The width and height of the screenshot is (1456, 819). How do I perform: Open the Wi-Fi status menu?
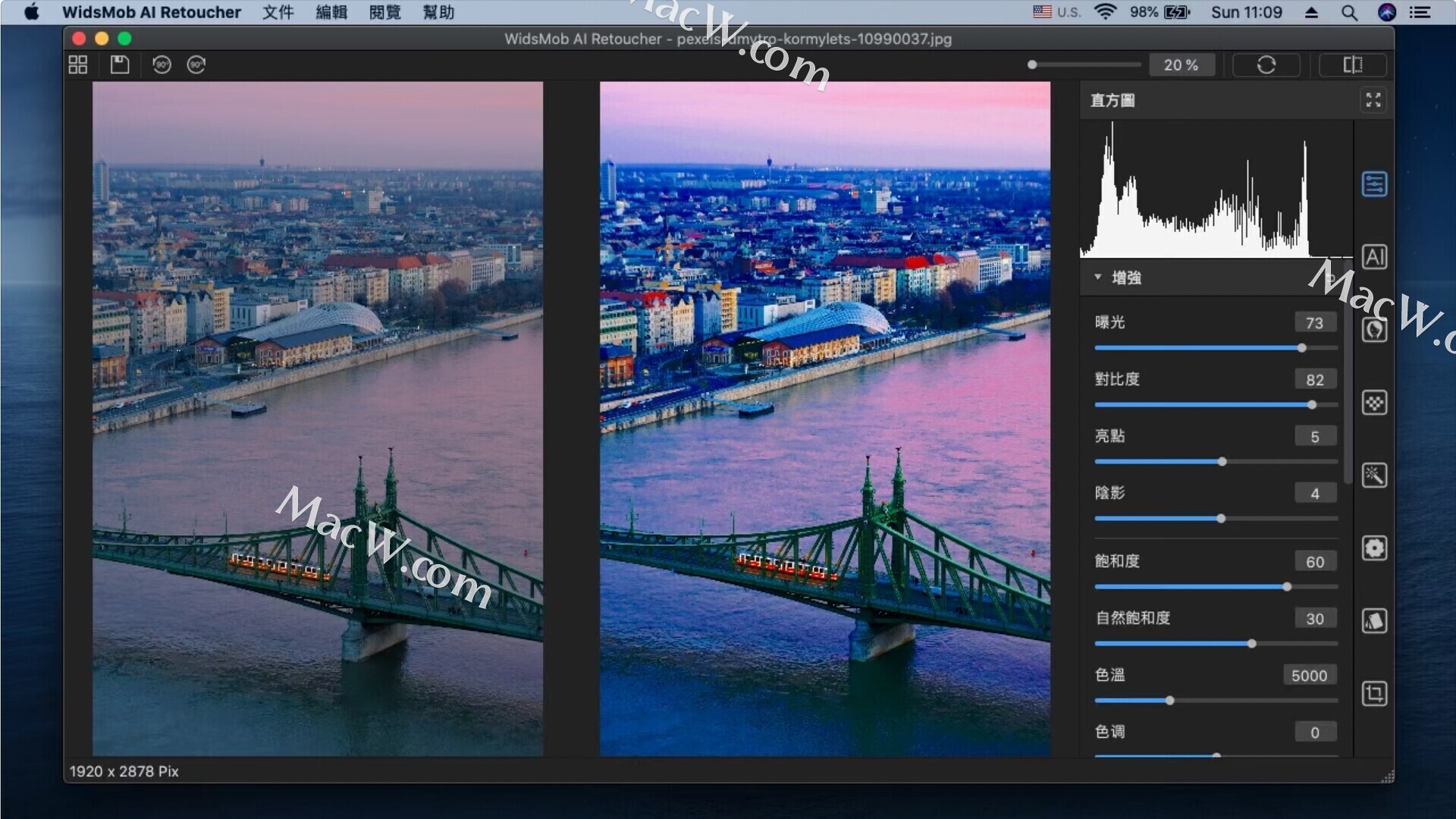click(1106, 12)
